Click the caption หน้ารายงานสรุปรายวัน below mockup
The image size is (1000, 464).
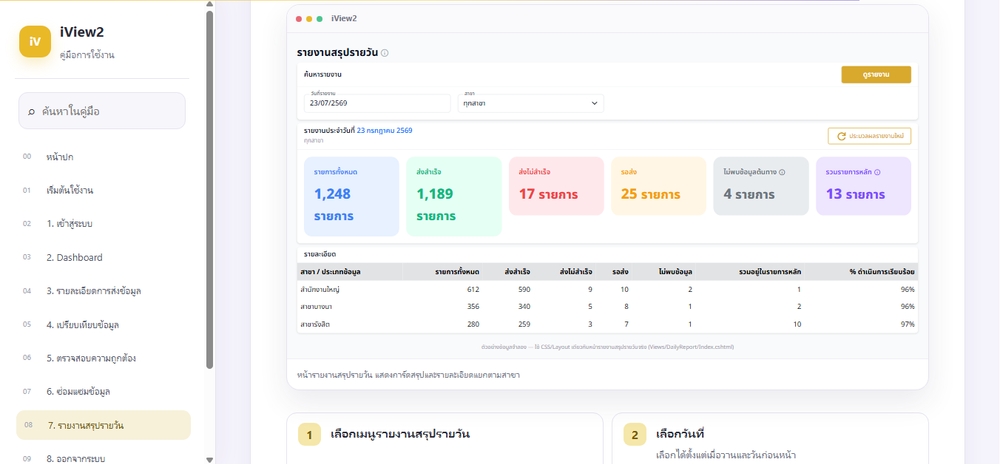click(x=408, y=375)
